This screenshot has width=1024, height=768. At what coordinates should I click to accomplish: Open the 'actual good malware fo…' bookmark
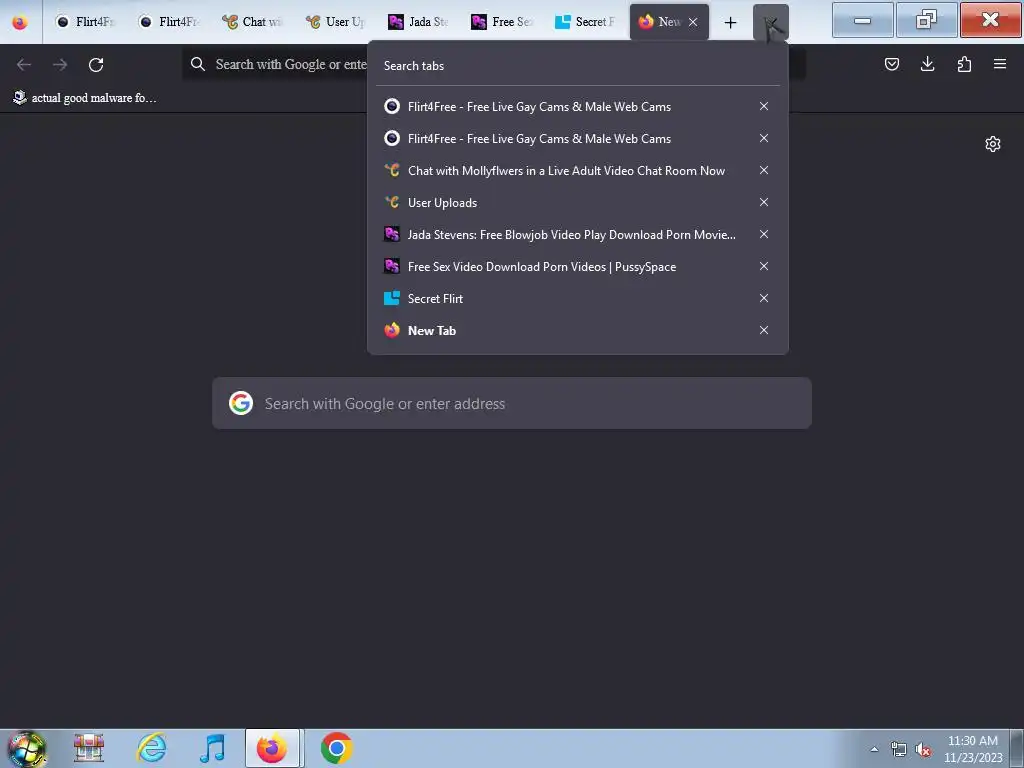coord(85,98)
